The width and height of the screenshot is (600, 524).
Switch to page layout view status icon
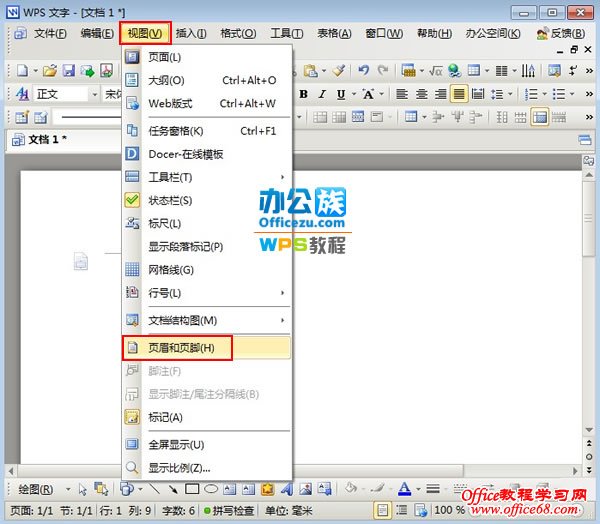[382, 510]
